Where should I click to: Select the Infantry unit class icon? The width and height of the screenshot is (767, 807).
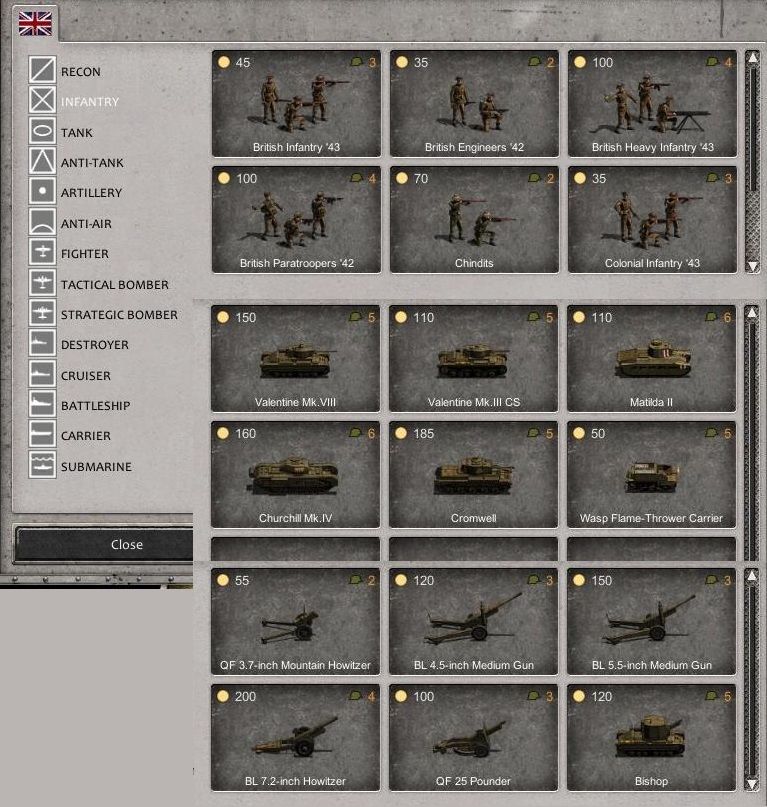(x=42, y=100)
